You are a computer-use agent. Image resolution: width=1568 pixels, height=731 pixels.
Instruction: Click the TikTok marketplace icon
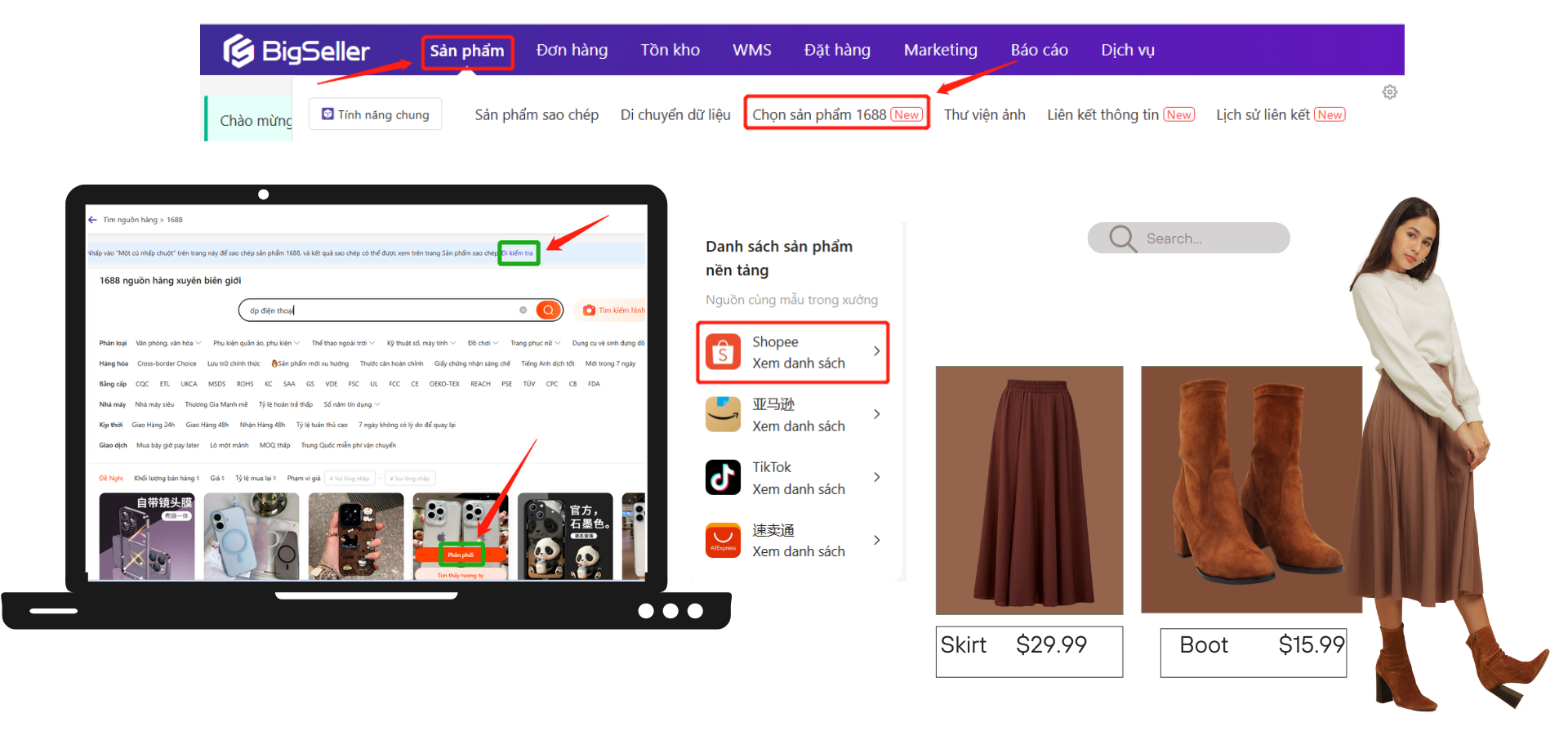[723, 477]
